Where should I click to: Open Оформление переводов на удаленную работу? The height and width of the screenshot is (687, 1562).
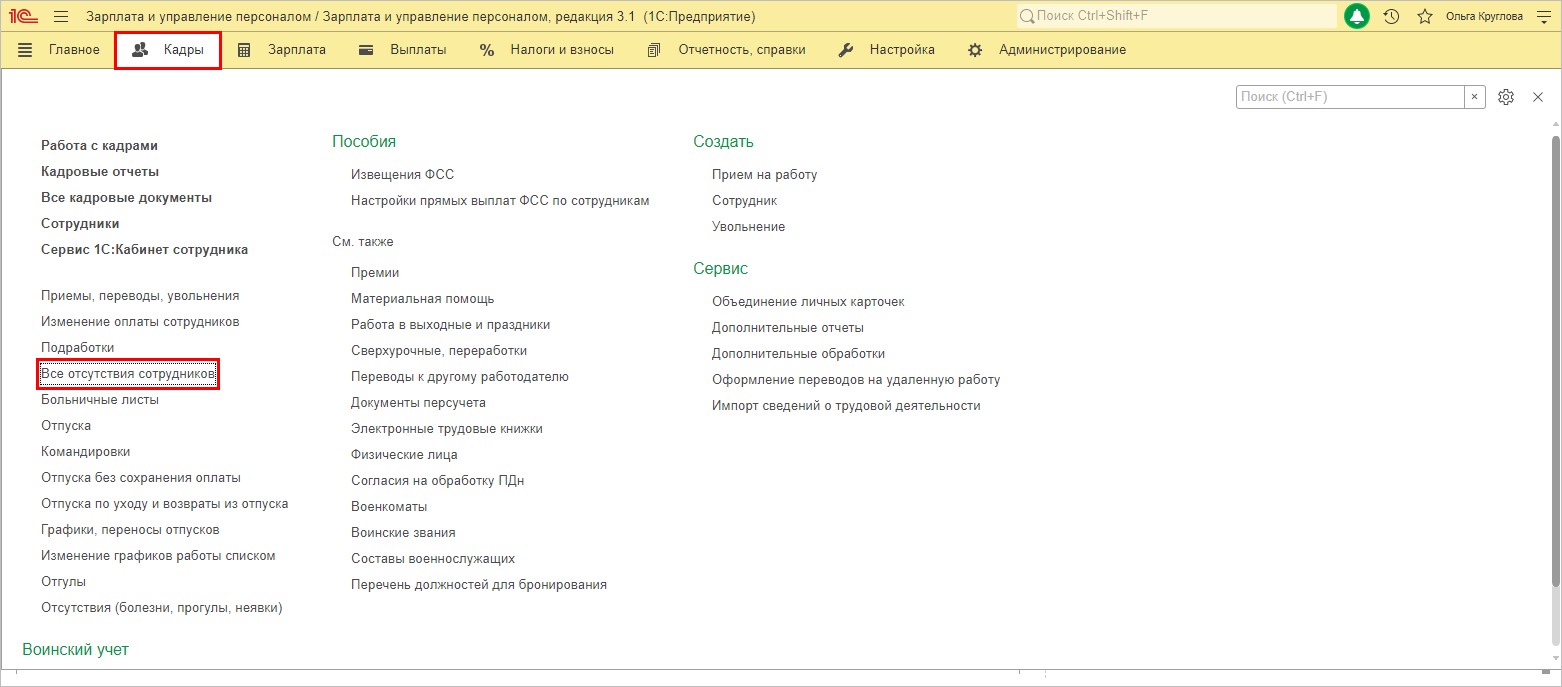pyautogui.click(x=856, y=380)
